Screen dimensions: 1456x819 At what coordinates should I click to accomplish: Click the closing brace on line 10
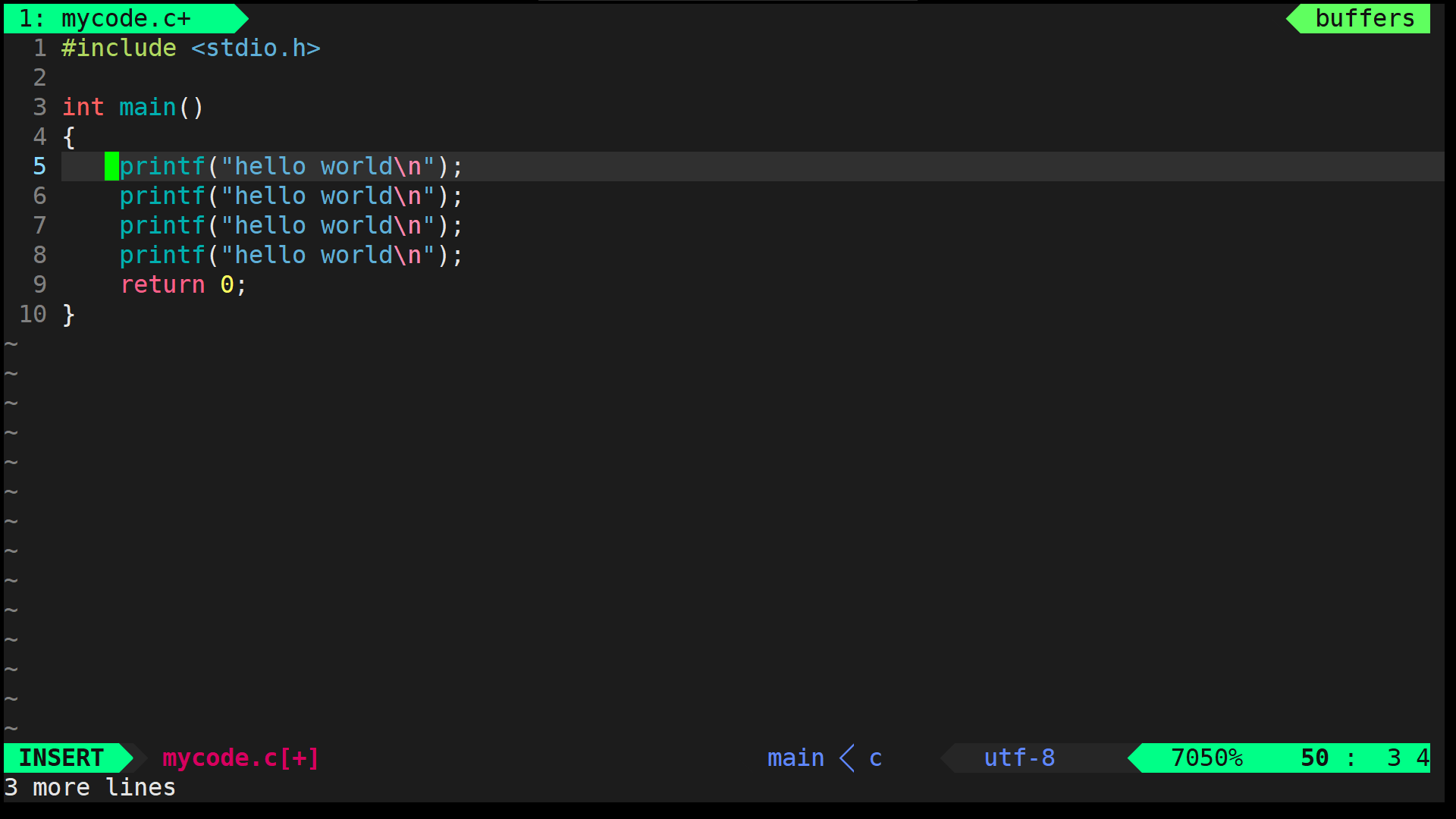(69, 314)
